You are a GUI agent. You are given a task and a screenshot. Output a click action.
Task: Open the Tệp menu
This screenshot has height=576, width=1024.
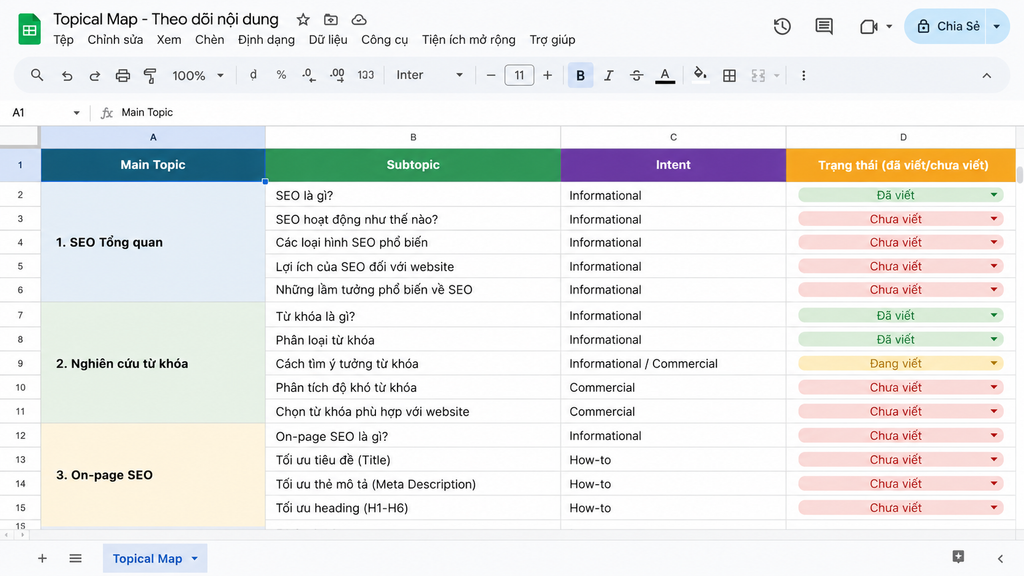(63, 40)
